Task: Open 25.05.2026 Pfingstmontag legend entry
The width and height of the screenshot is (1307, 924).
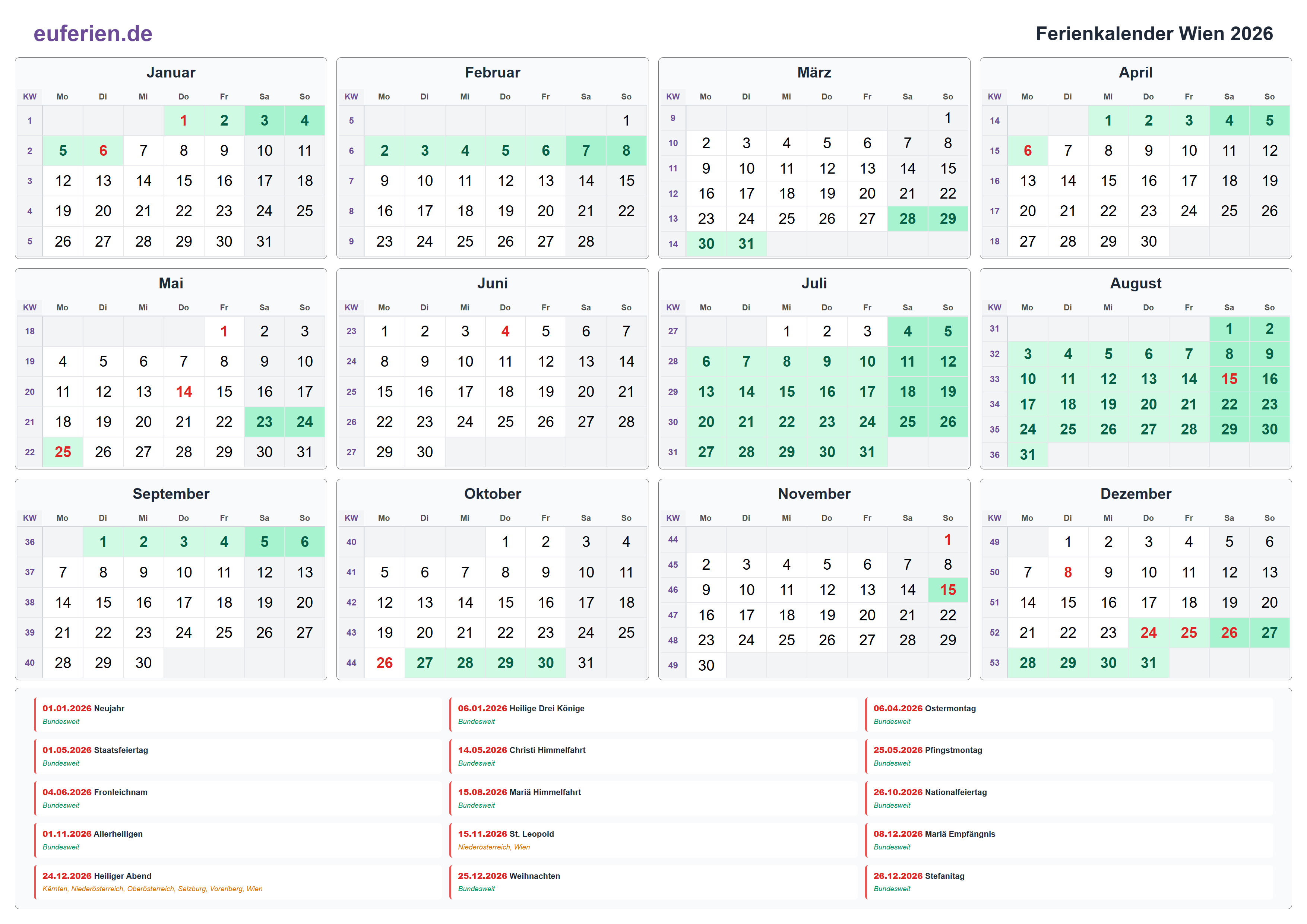Action: pos(1069,756)
